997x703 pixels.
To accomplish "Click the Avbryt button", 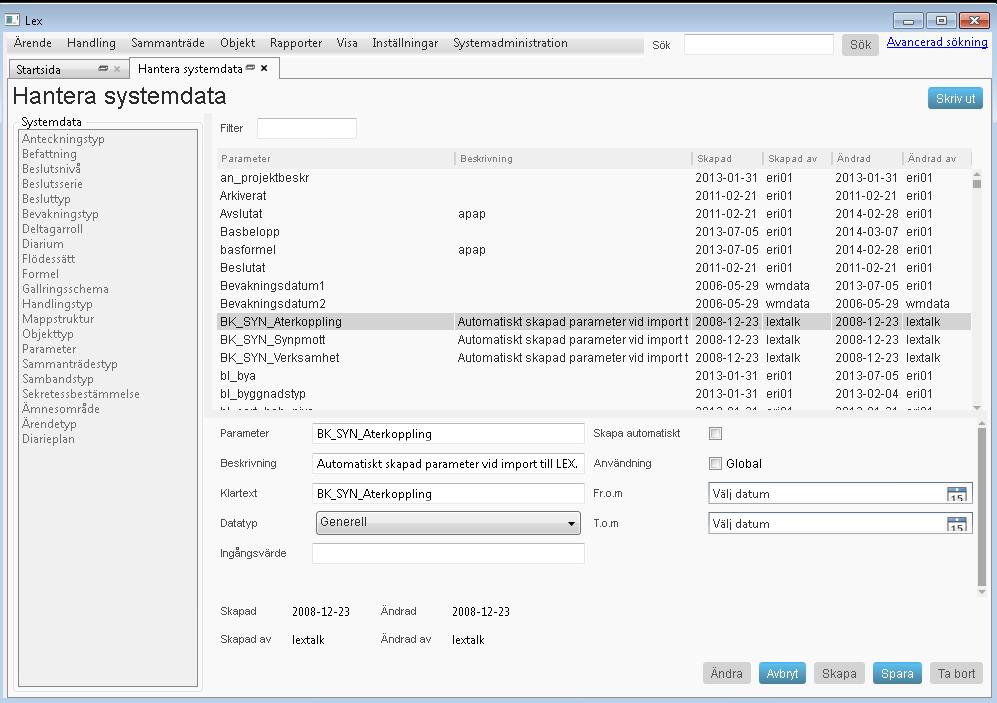I will pos(782,673).
